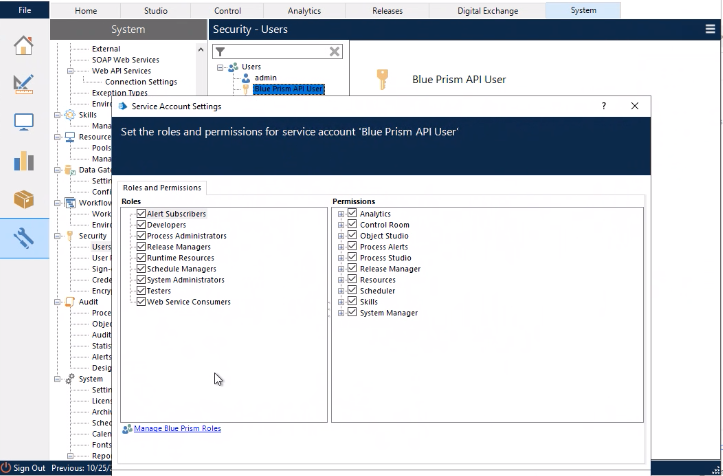
Task: Click the people icon beside Manage Blue Prism Roles
Action: click(x=127, y=429)
